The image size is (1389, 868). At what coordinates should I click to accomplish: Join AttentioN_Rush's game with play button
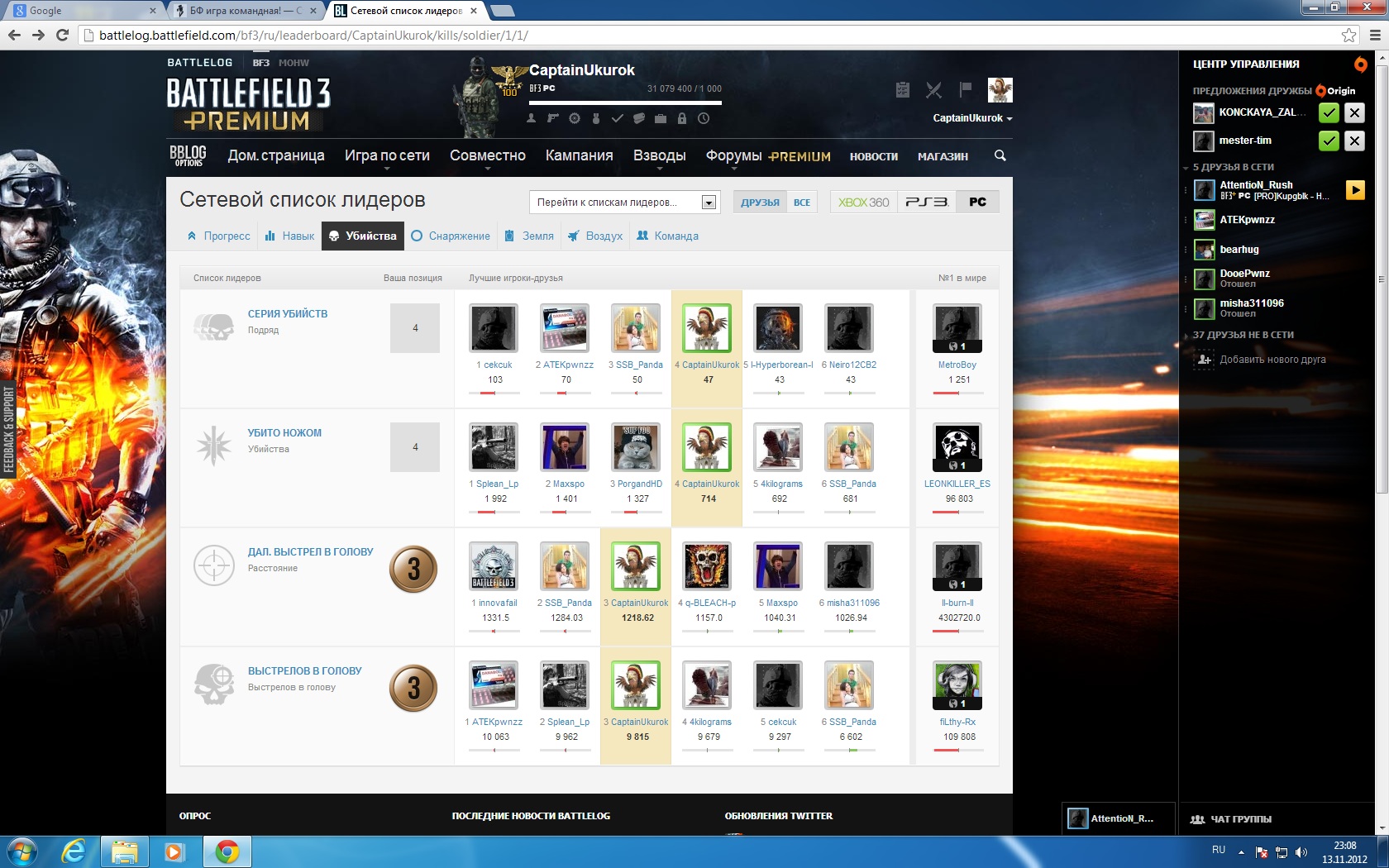[x=1355, y=190]
